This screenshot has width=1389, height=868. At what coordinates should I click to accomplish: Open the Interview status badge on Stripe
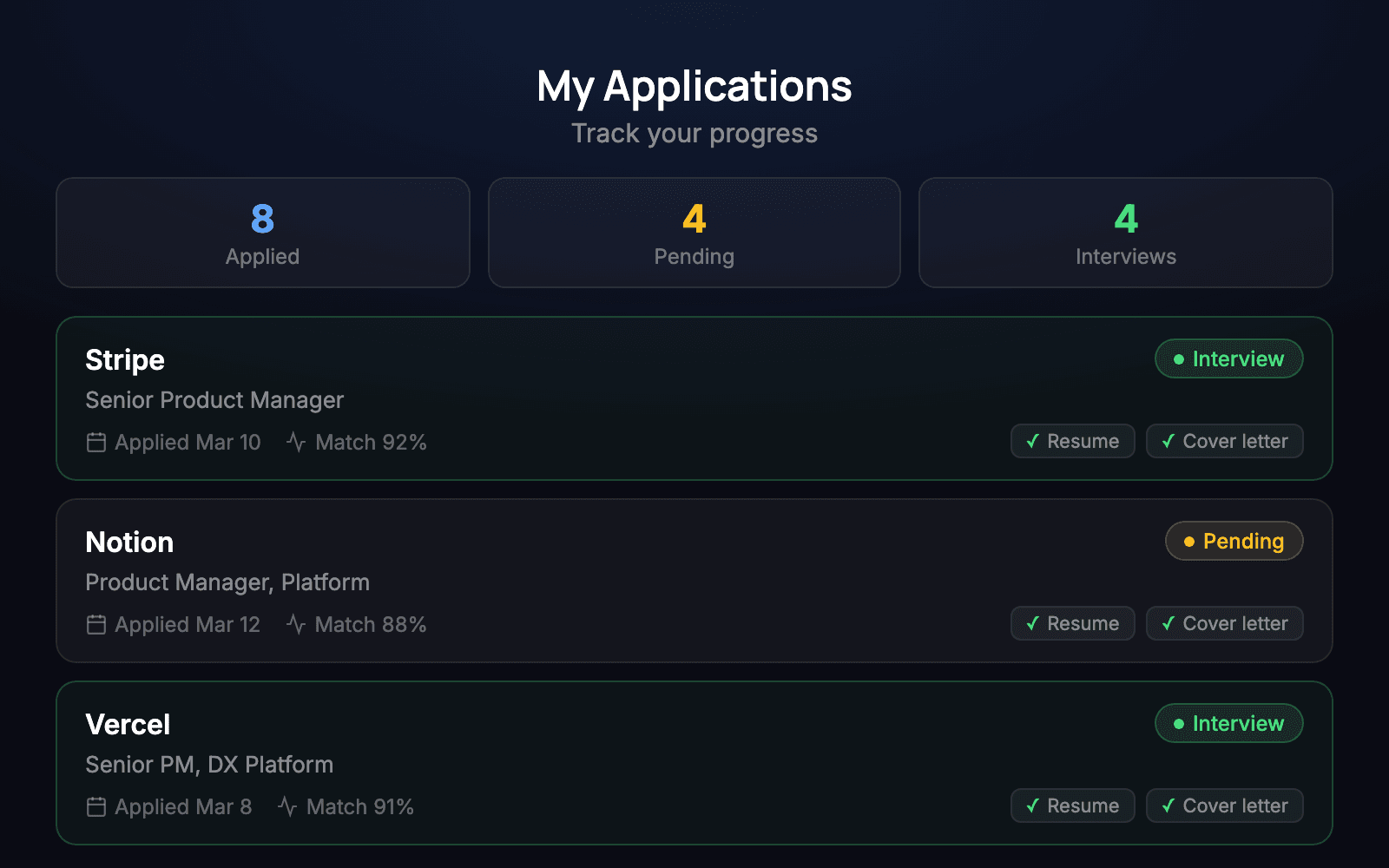pos(1228,358)
